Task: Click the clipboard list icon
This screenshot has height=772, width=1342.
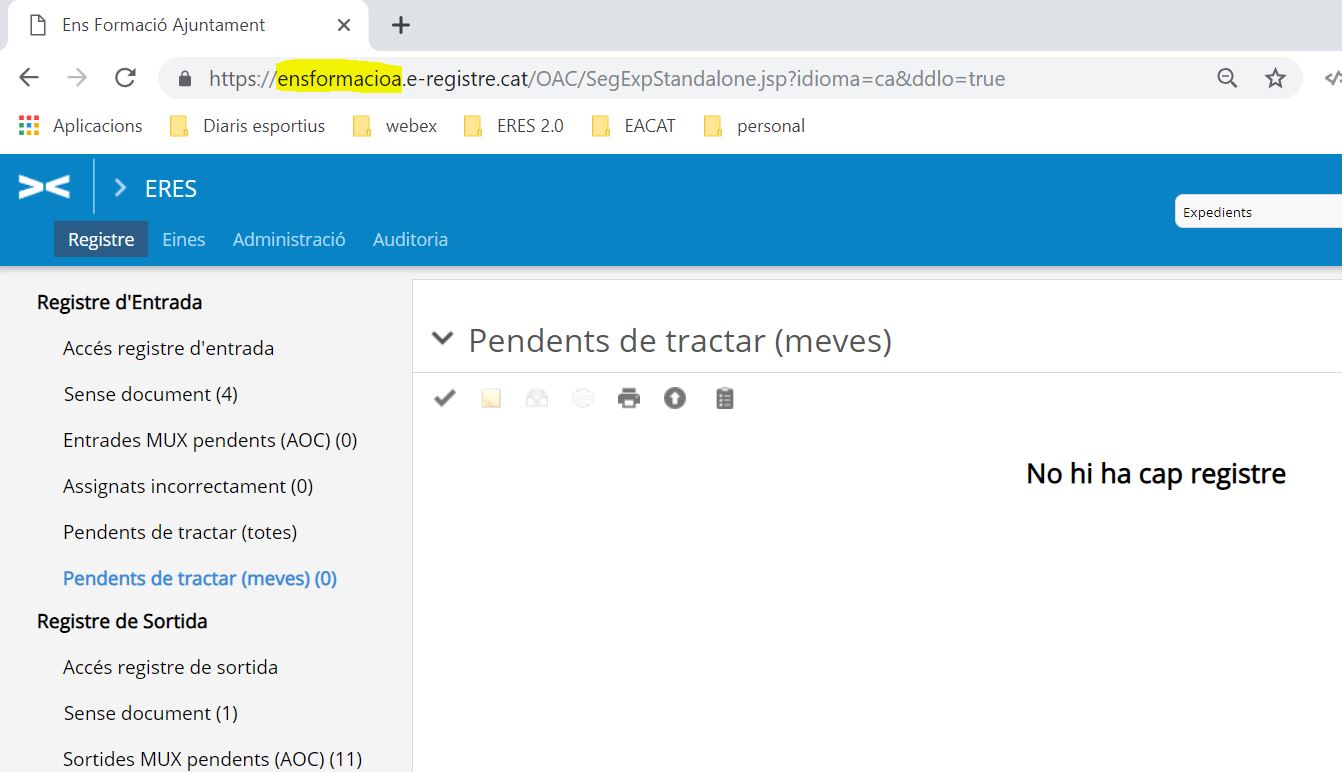Action: pos(725,399)
